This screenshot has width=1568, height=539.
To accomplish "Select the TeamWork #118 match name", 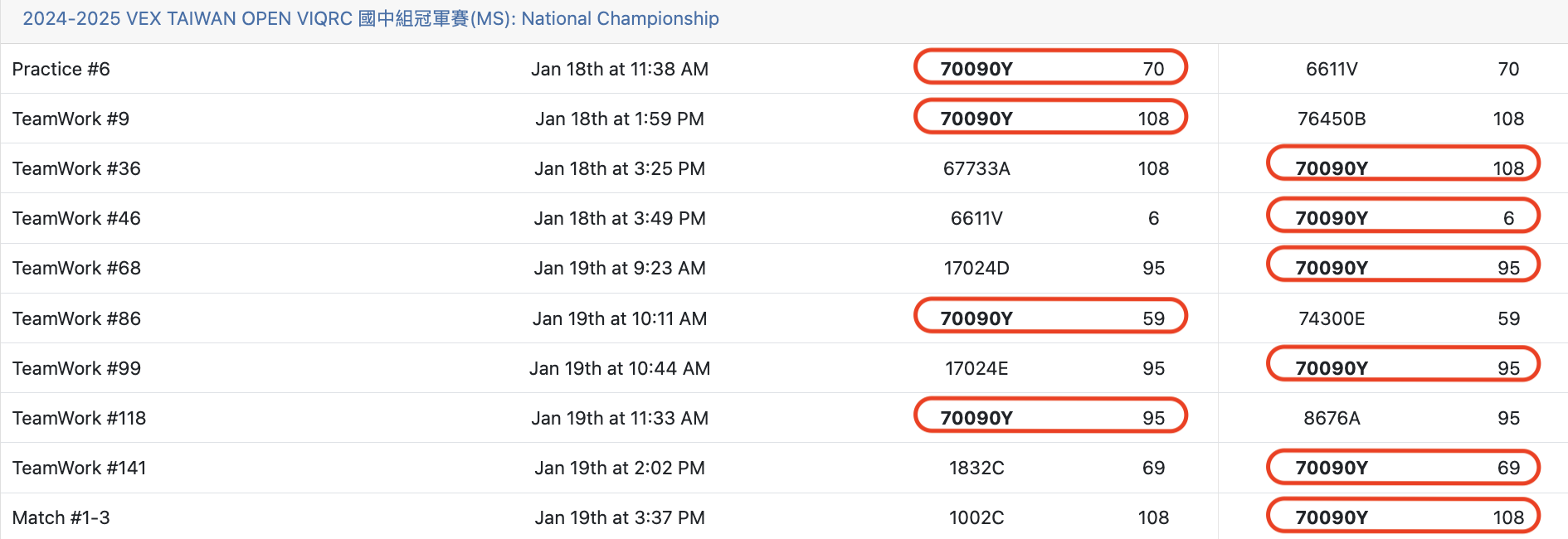I will point(79,418).
